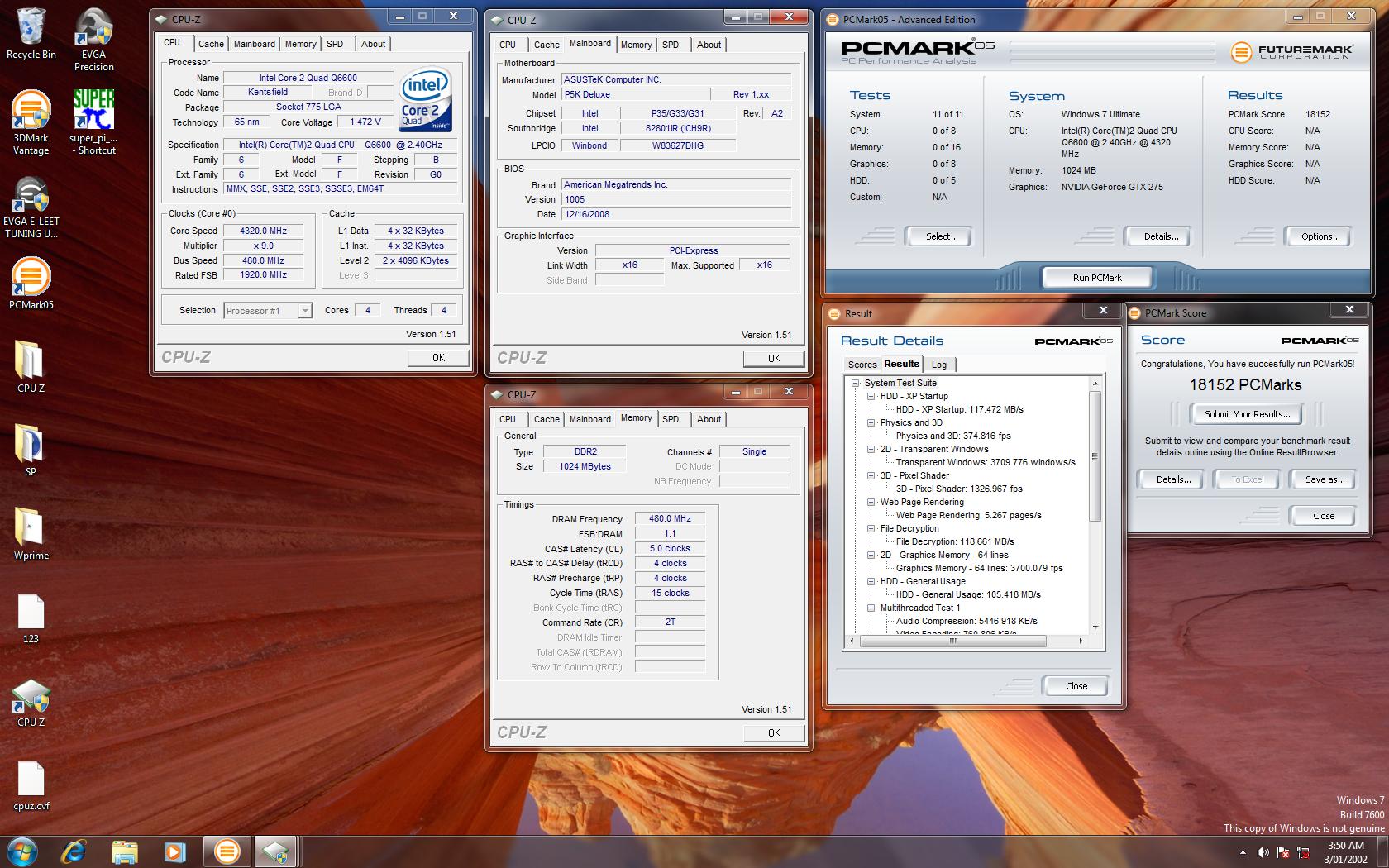1389x868 pixels.
Task: Collapse HDD - General Usage node
Action: coord(871,582)
